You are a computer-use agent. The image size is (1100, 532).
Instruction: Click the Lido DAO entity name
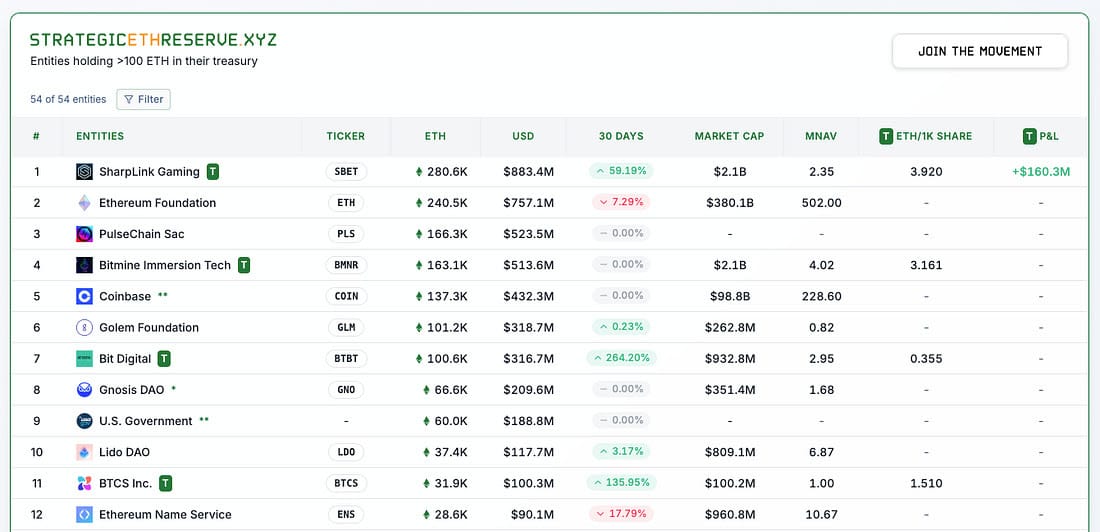124,452
